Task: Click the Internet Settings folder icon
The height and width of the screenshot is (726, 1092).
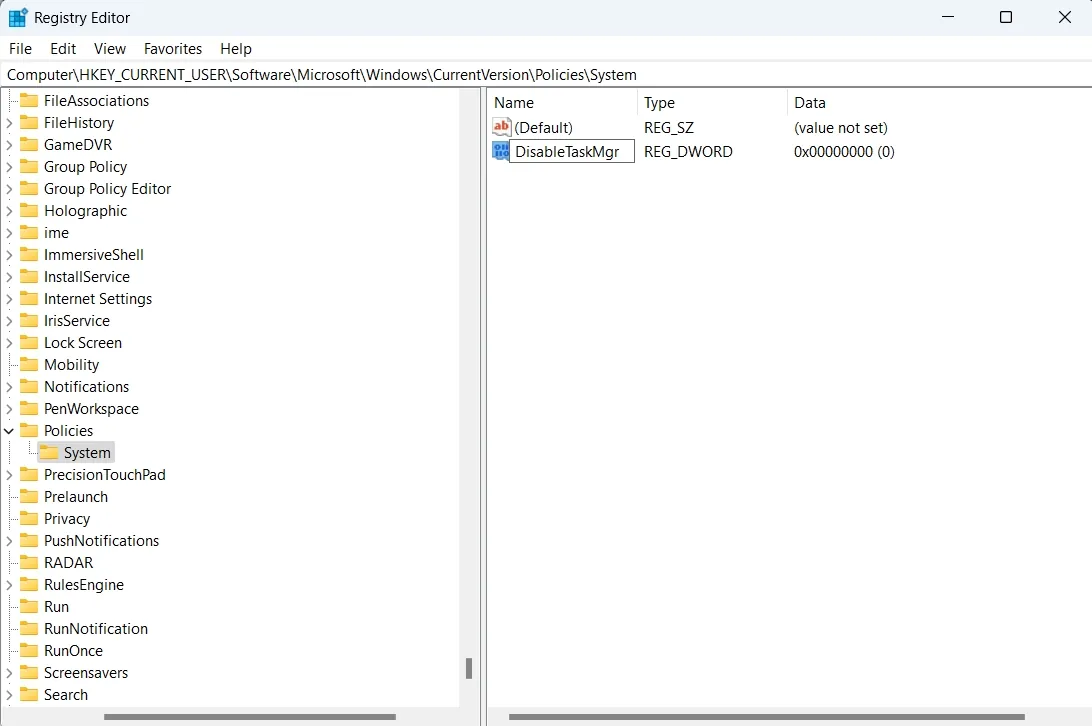Action: pos(29,298)
